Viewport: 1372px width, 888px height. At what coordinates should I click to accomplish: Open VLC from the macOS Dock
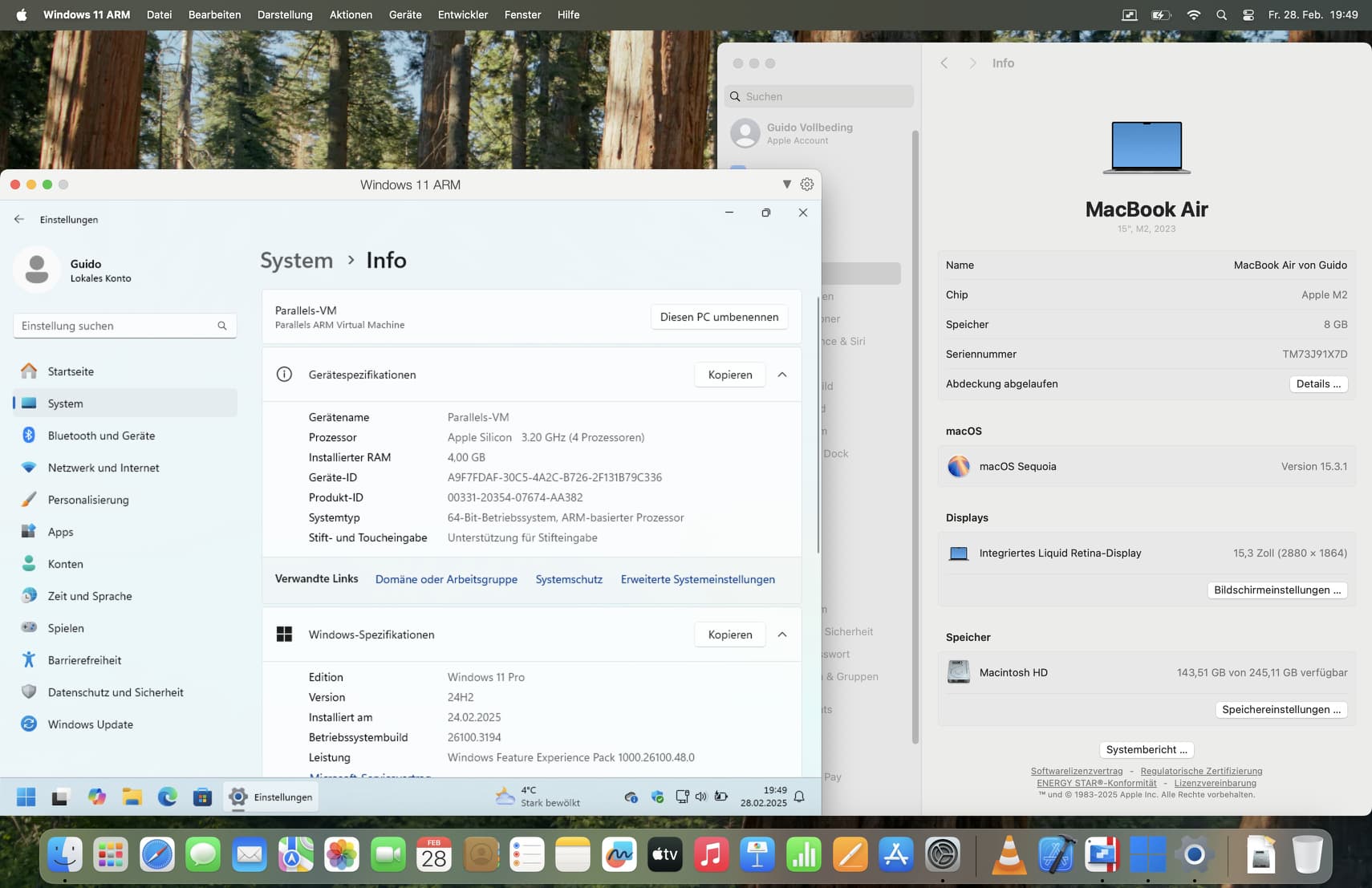click(1009, 855)
